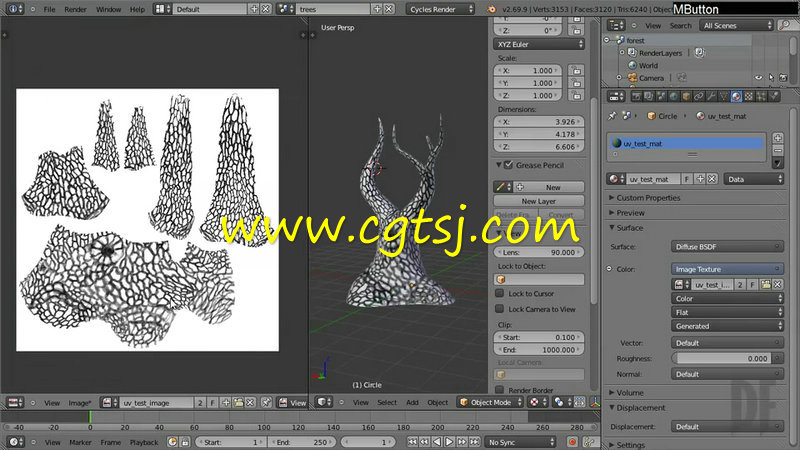Screen dimensions: 800x450
Task: Select the uv_test_mat material slot
Action: coord(687,143)
